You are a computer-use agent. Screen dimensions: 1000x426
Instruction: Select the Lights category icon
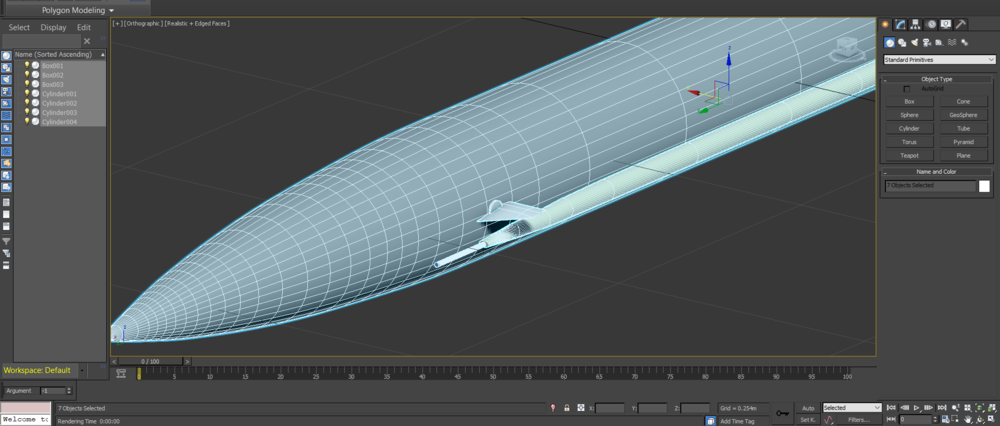coord(914,43)
